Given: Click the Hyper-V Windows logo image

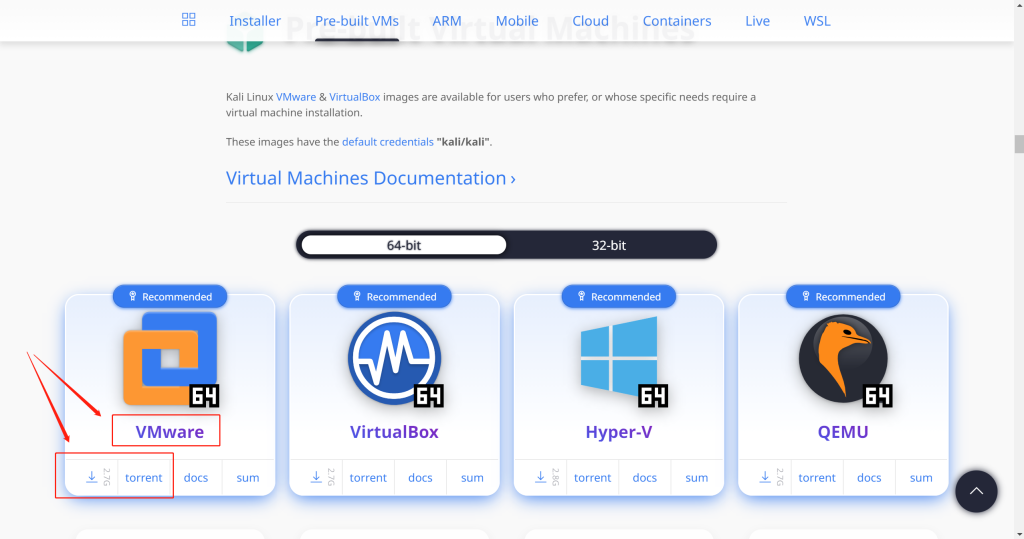Looking at the screenshot, I should (x=619, y=359).
